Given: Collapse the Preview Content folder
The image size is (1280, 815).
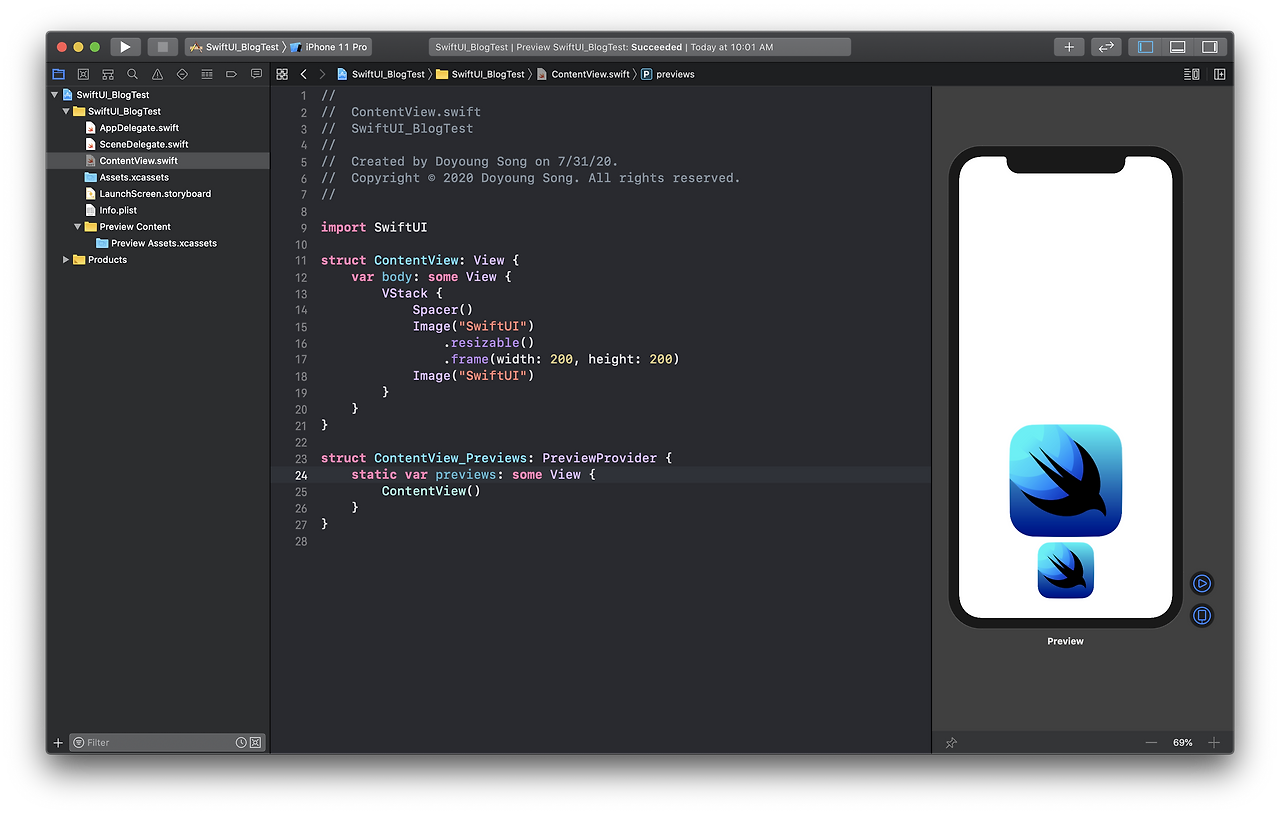Looking at the screenshot, I should pos(78,227).
